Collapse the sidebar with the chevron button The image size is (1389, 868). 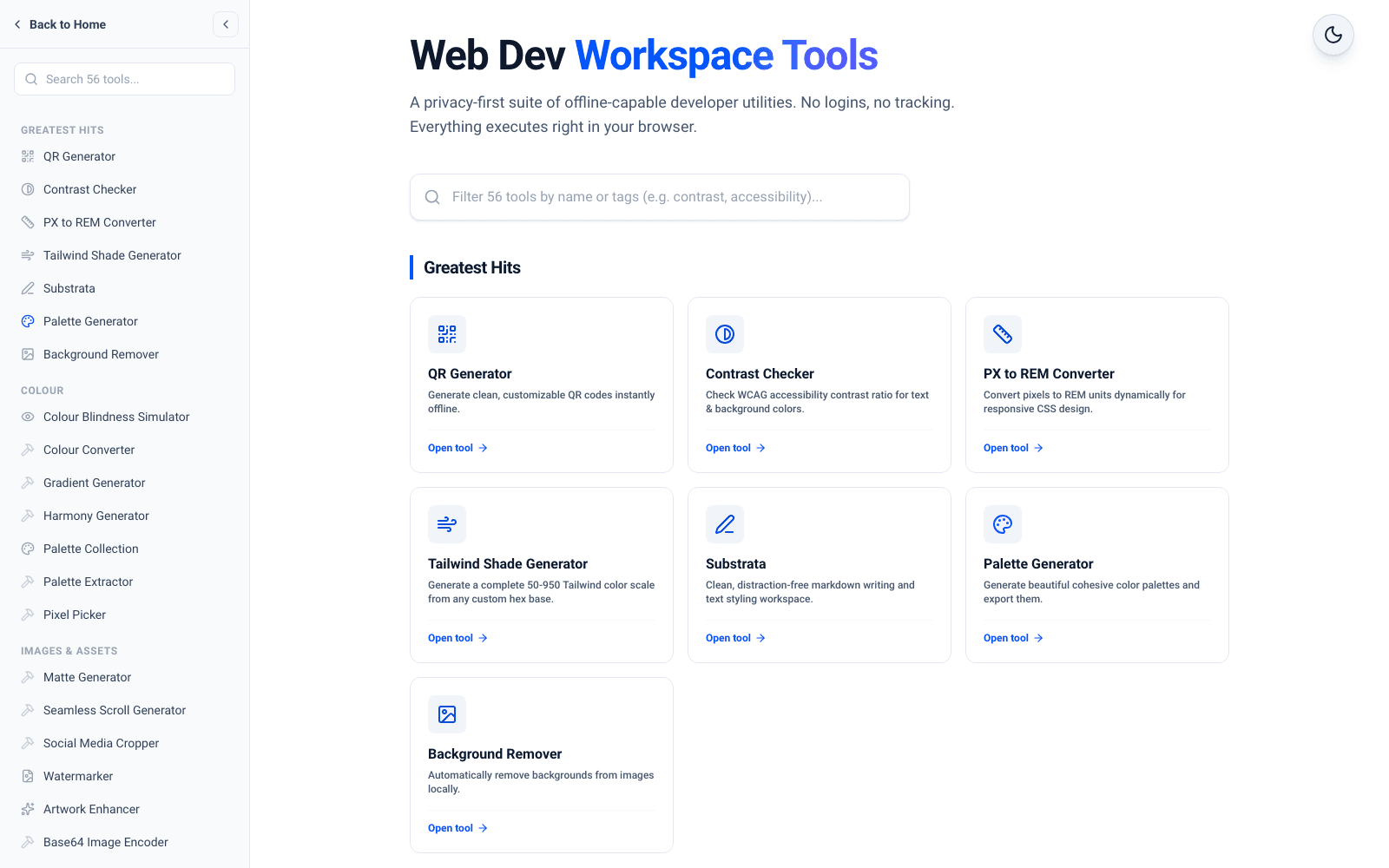(x=226, y=24)
